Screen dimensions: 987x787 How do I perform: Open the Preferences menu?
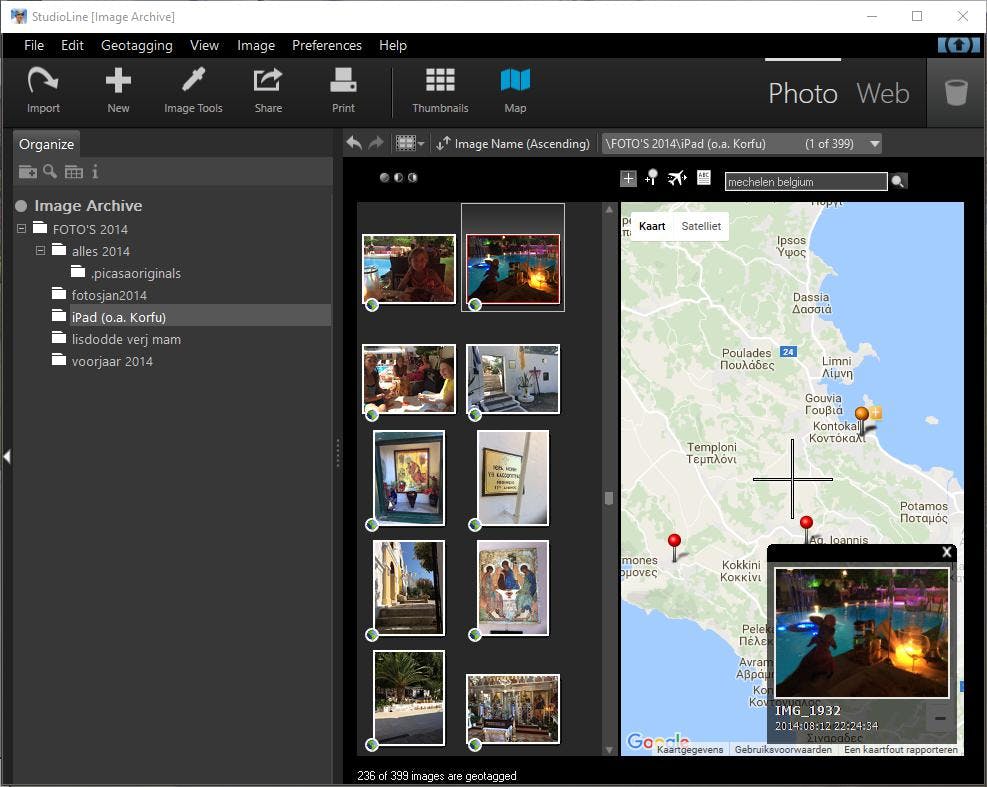click(x=326, y=45)
